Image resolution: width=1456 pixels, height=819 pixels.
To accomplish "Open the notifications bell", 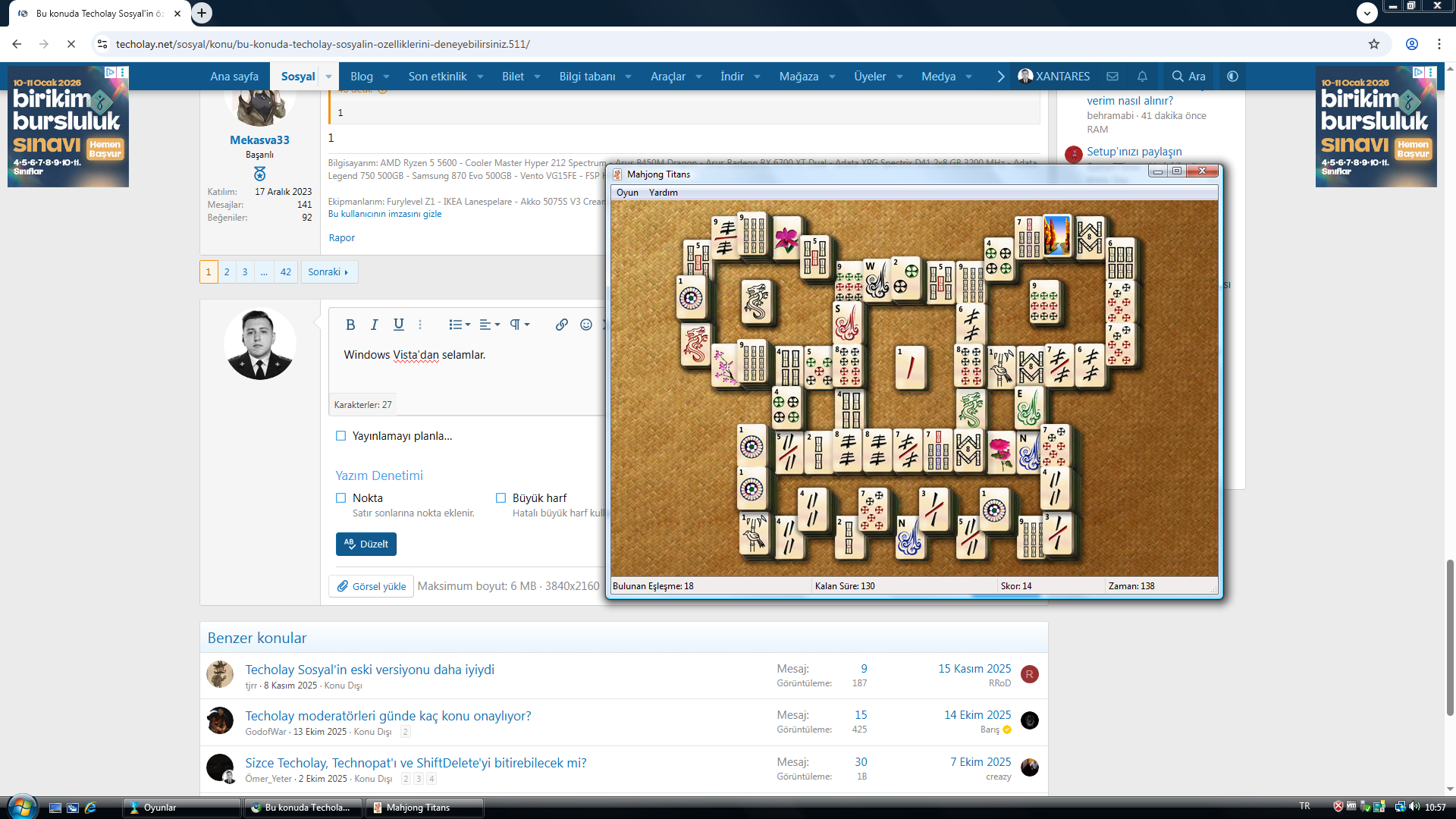I will [x=1142, y=77].
